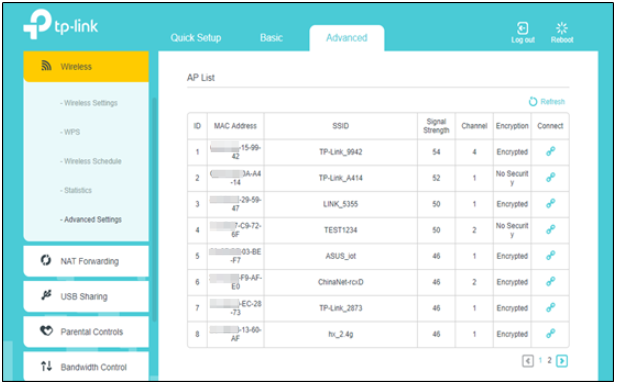Viewport: 617px width, 385px height.
Task: Open Wireless Schedule submenu item
Action: (x=91, y=161)
